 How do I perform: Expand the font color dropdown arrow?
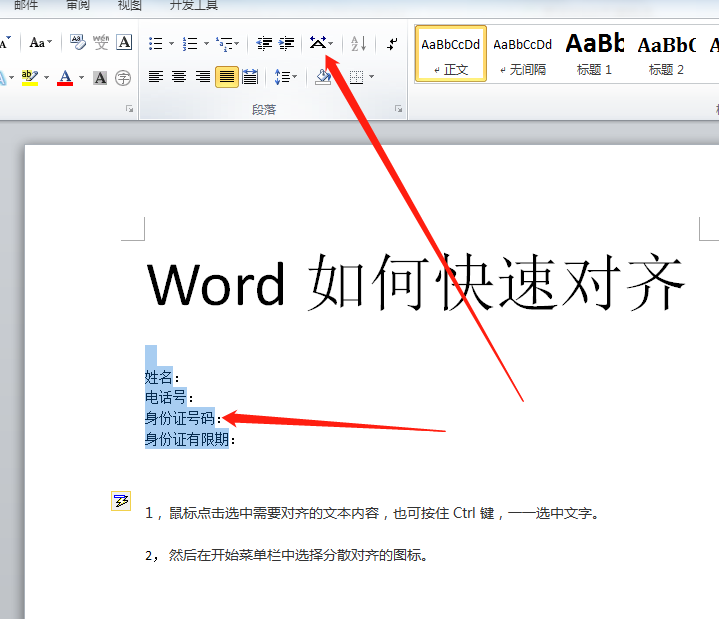pos(82,77)
